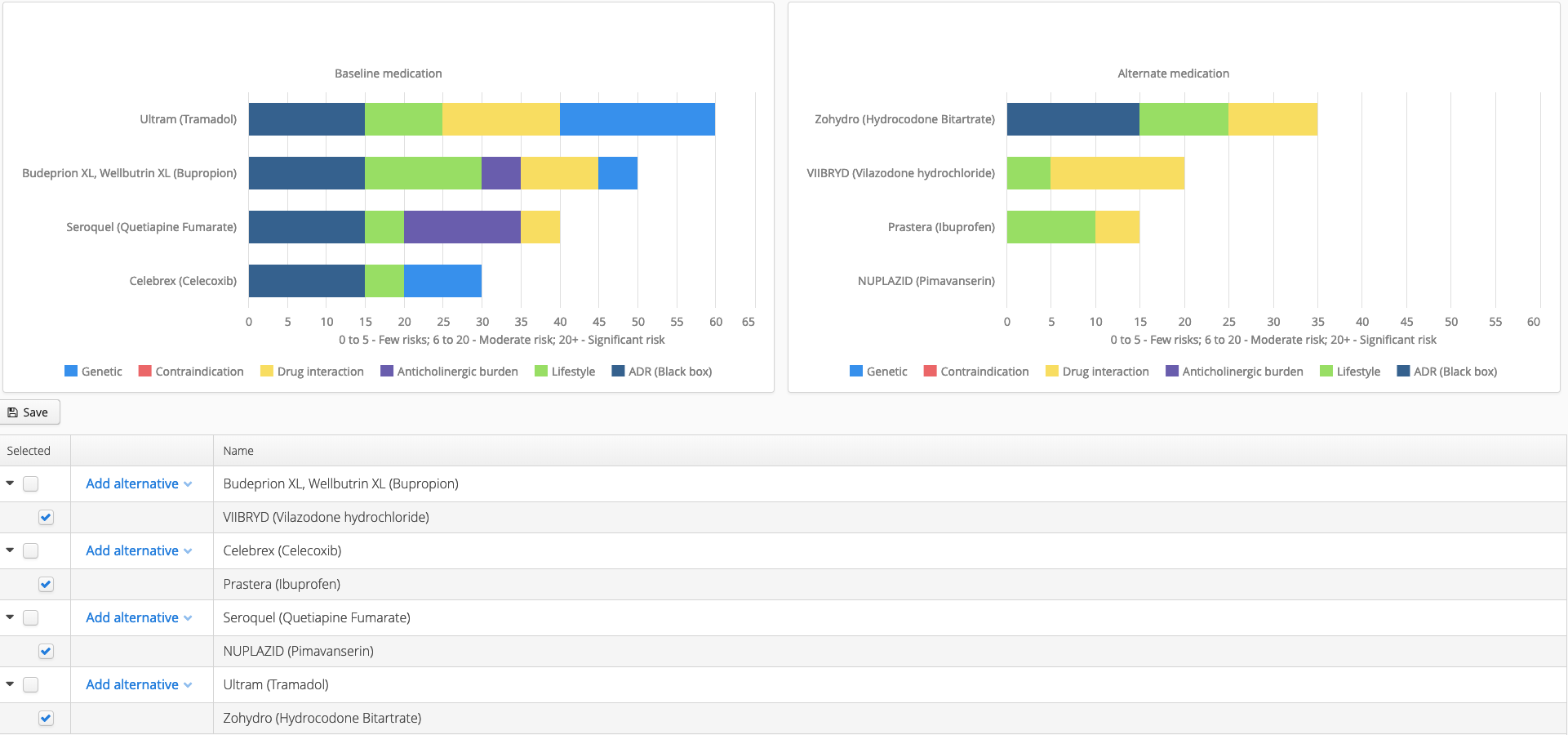
Task: Toggle Contraindication legend in Baseline medication chart
Action: coord(191,372)
